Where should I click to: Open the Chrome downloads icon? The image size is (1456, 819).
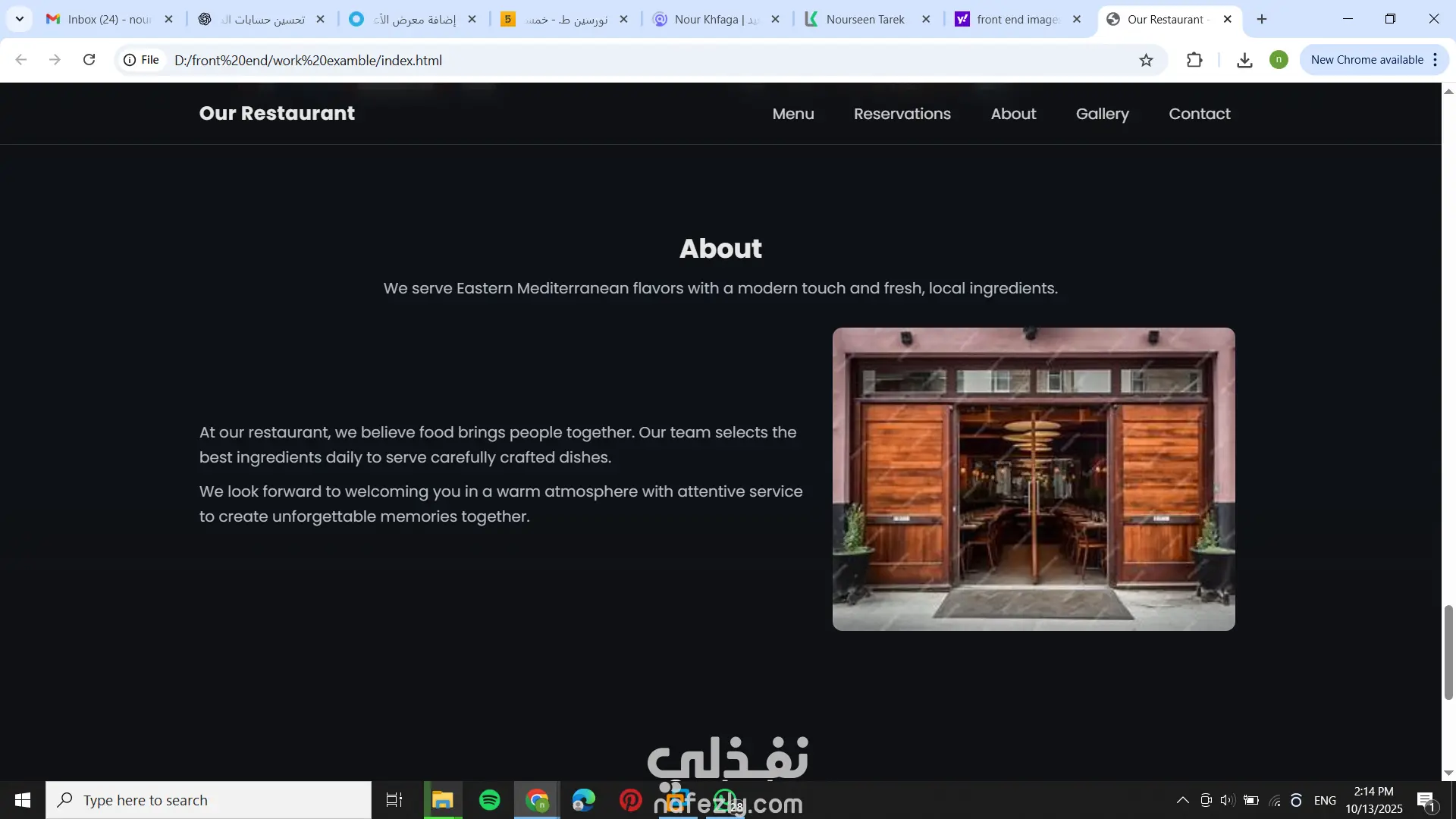pyautogui.click(x=1244, y=60)
